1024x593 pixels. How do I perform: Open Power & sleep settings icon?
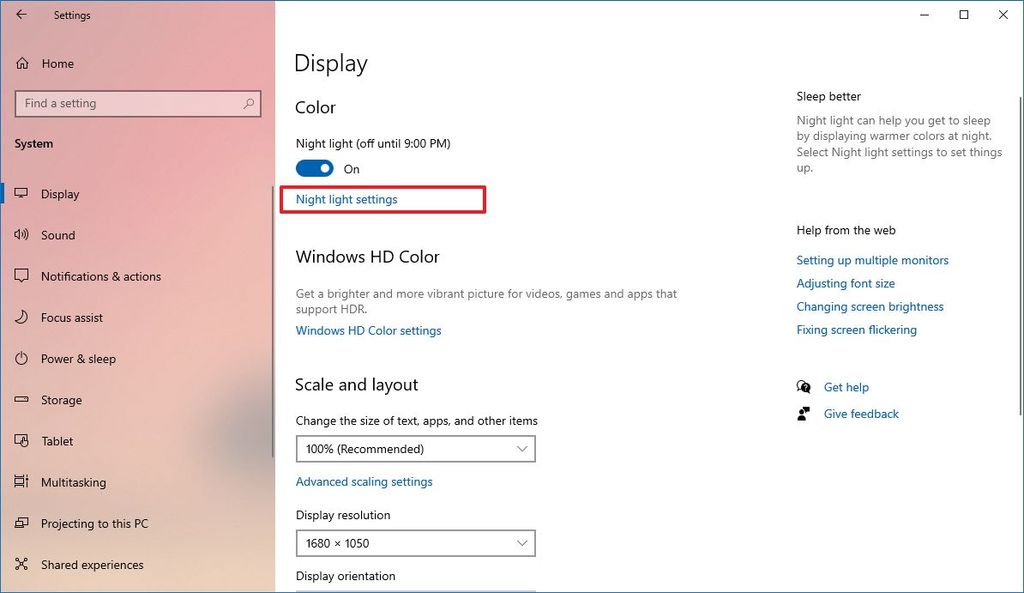21,358
